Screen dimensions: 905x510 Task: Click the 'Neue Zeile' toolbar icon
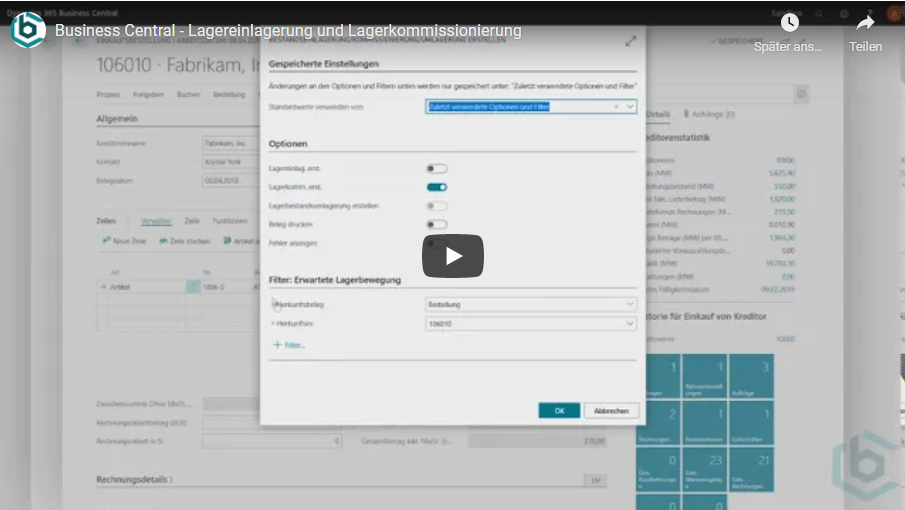tap(106, 241)
